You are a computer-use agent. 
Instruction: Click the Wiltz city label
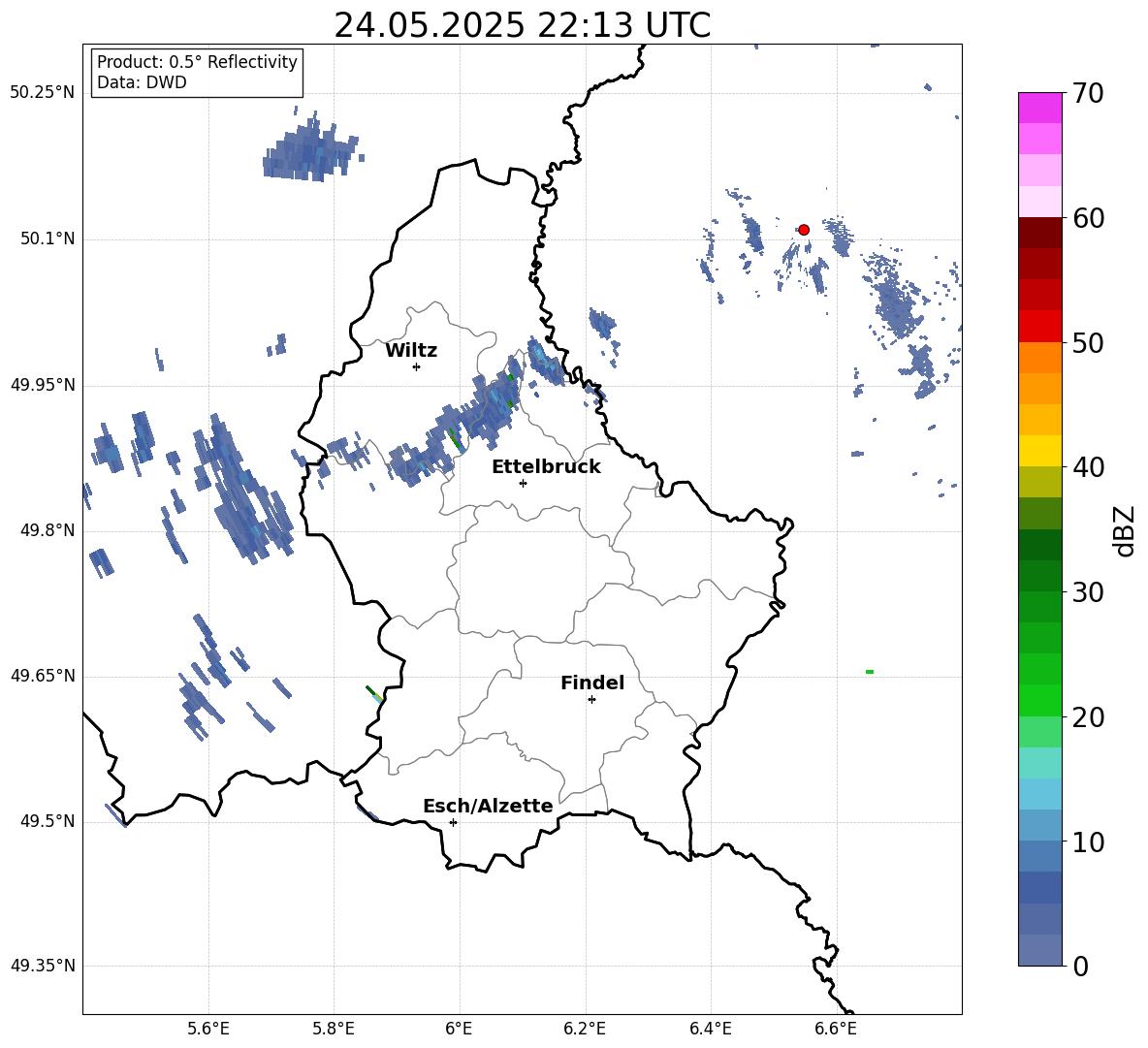411,351
